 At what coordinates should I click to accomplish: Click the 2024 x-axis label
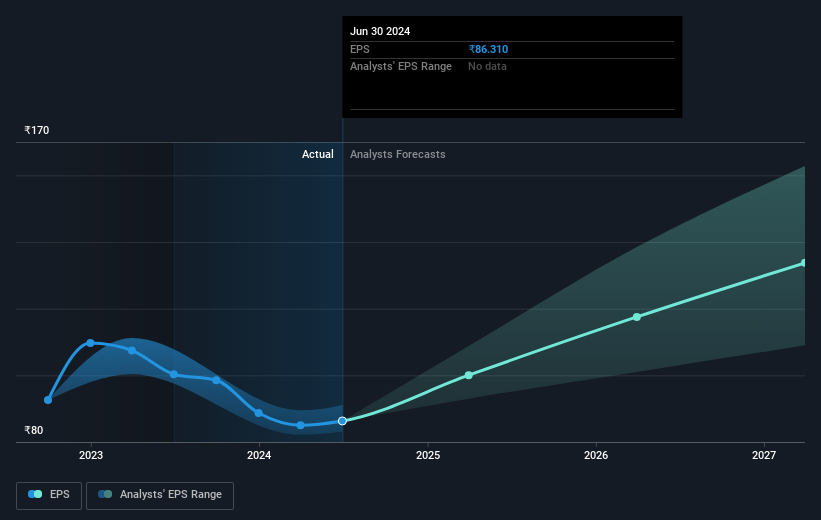click(x=259, y=456)
